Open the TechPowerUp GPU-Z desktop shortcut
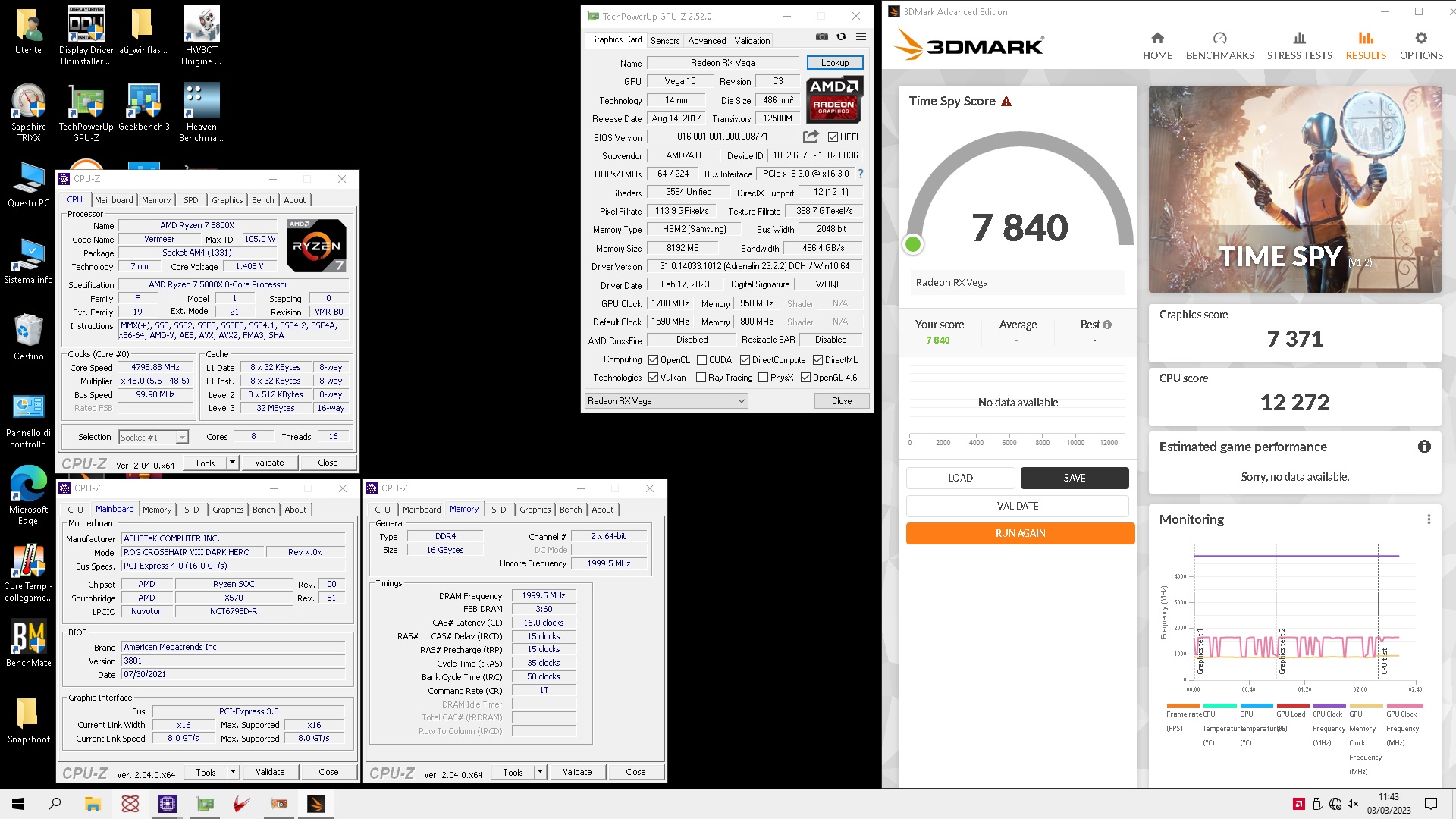 (x=86, y=112)
